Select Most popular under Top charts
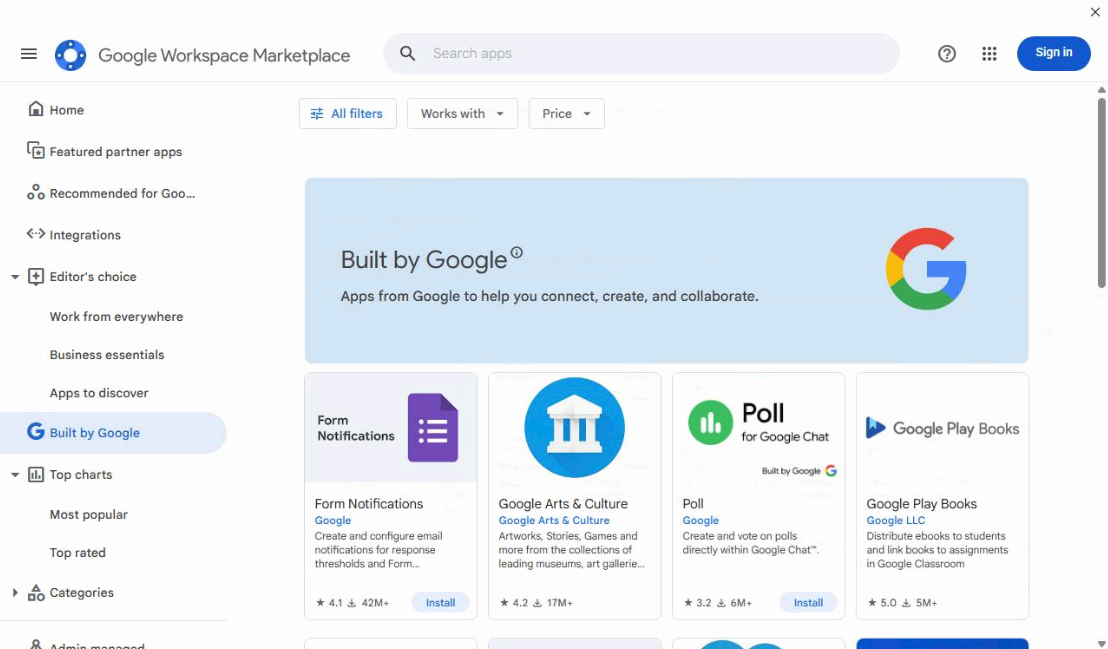Screen dimensions: 1108x649 (x=88, y=515)
